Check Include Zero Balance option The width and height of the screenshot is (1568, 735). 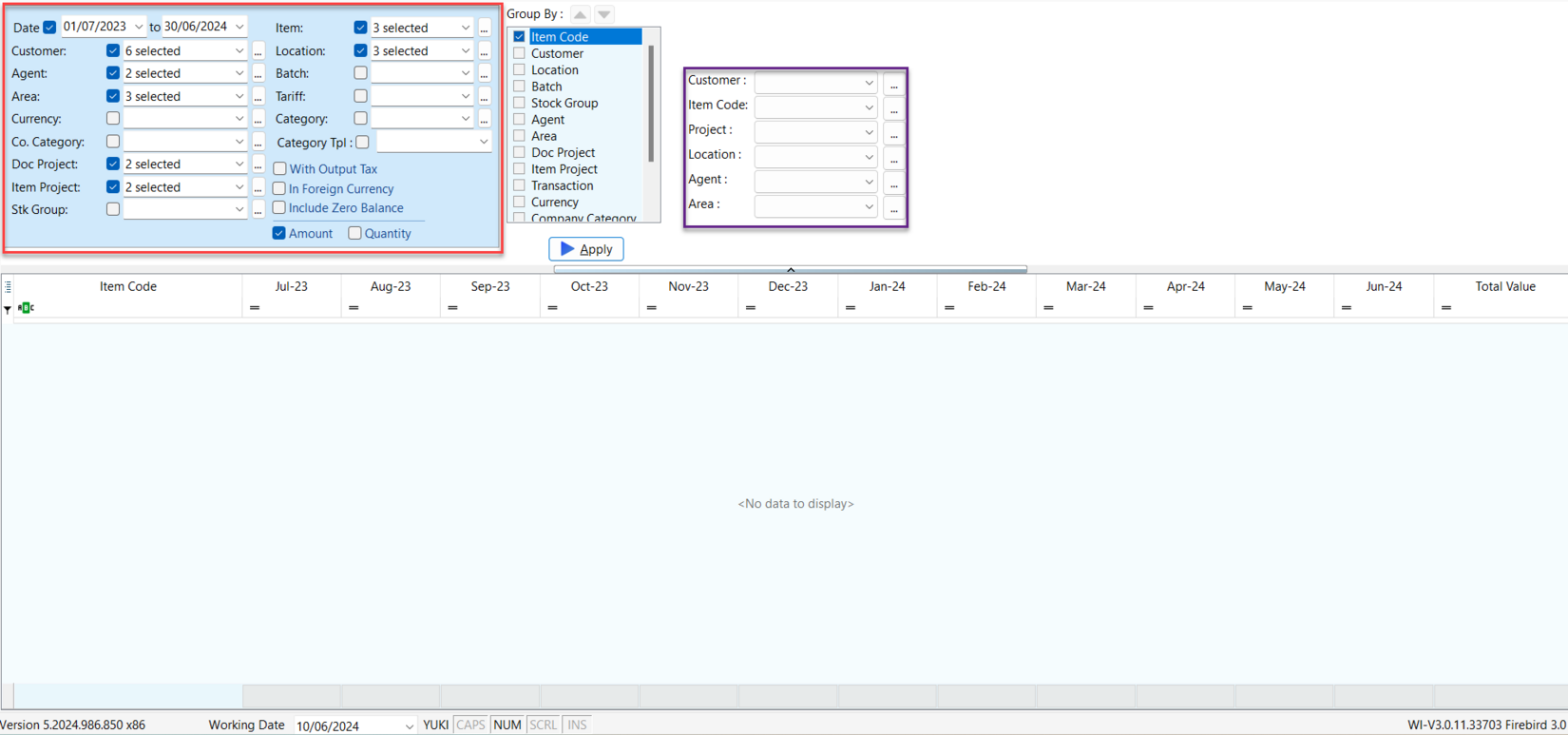click(x=279, y=208)
